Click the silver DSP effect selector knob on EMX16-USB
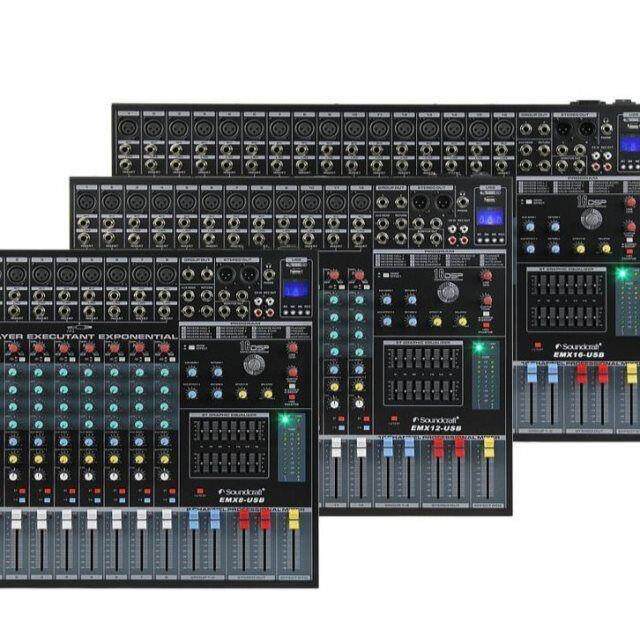 click(x=591, y=219)
